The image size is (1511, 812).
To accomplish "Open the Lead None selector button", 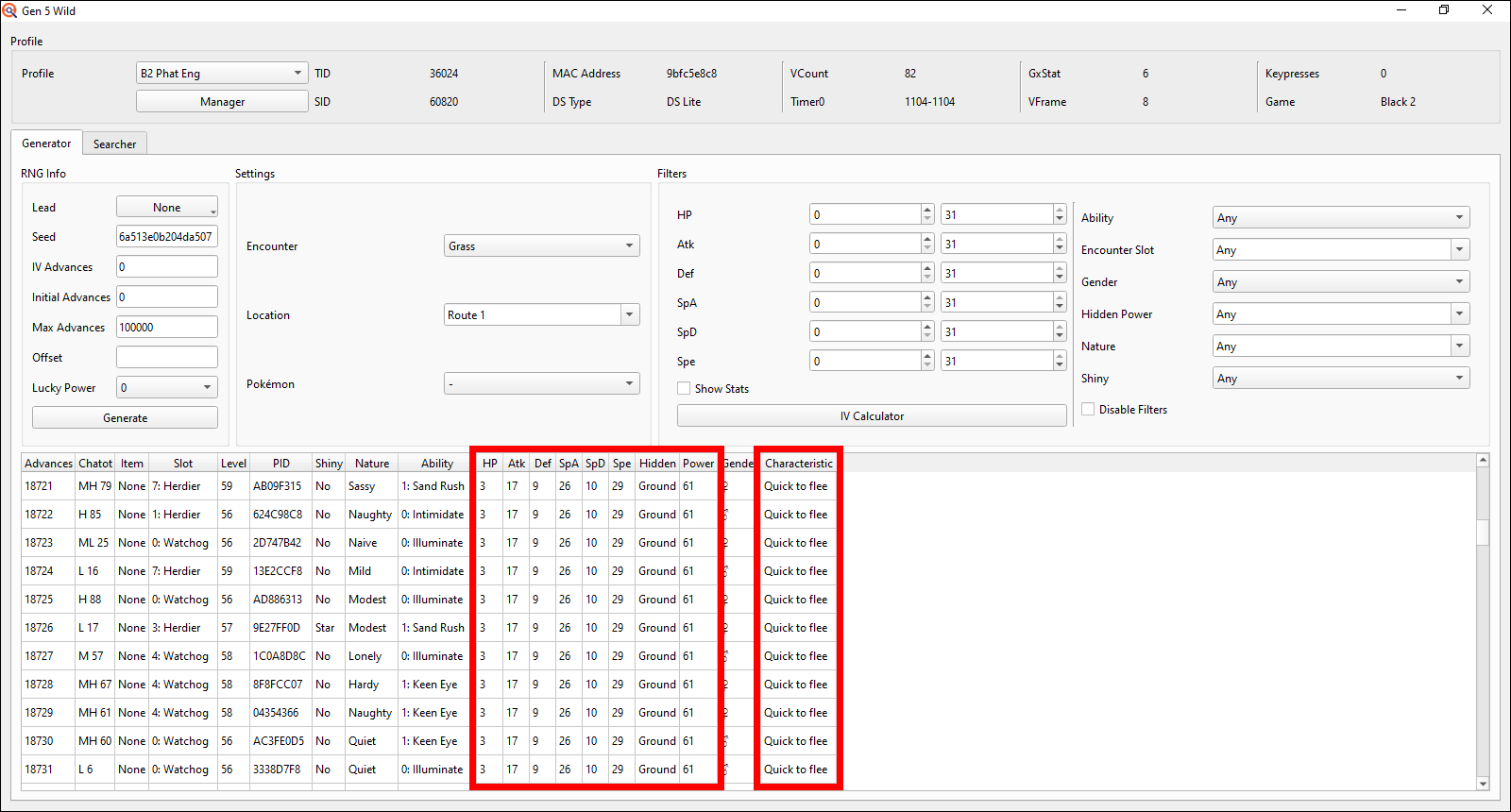I will 167,208.
